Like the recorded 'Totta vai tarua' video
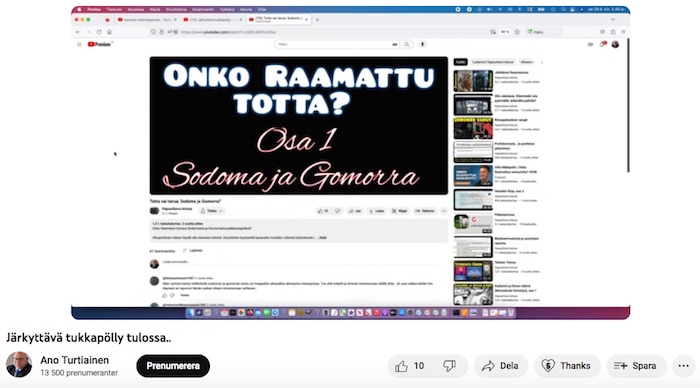The height and width of the screenshot is (388, 700). (x=323, y=211)
